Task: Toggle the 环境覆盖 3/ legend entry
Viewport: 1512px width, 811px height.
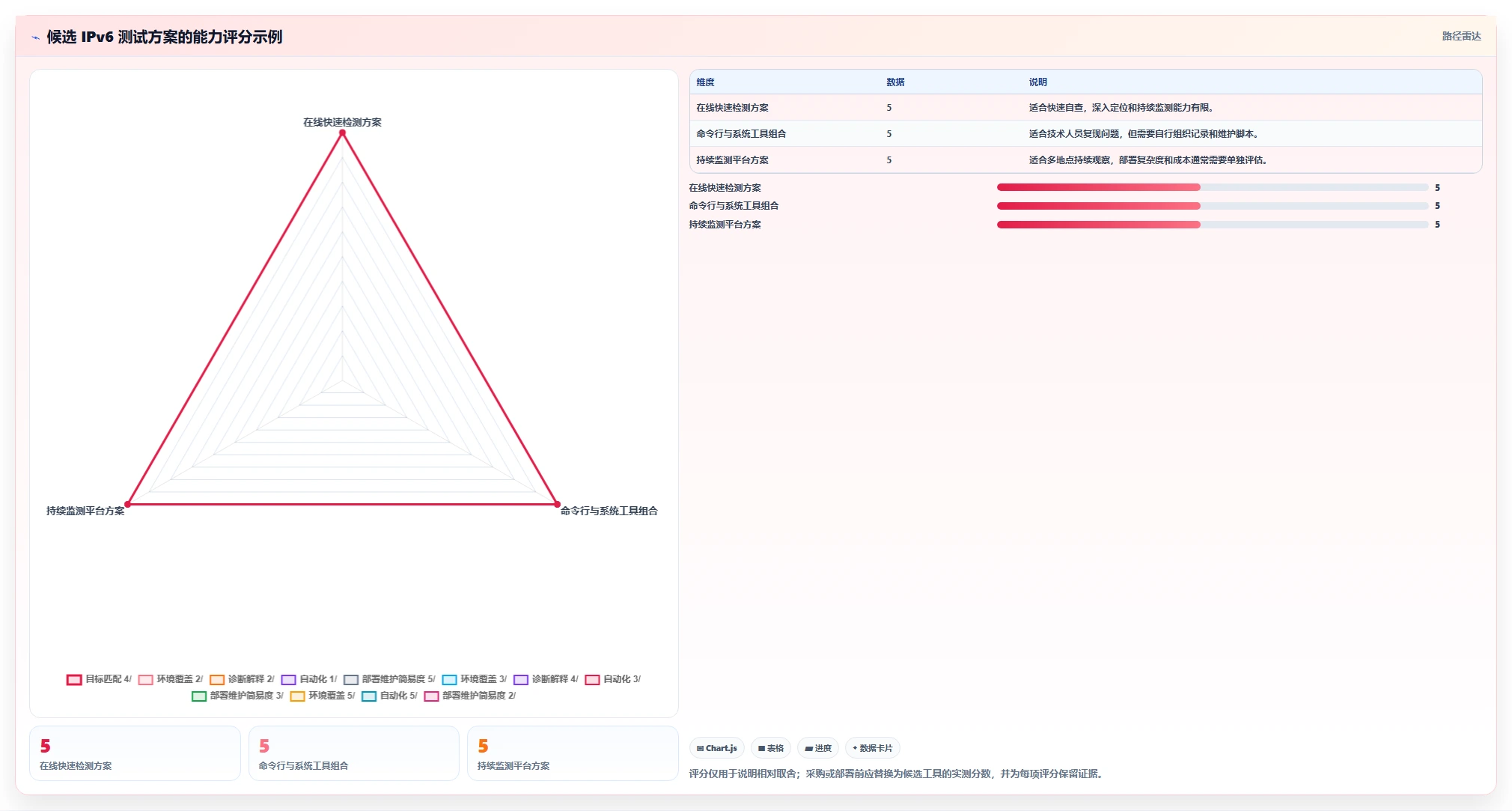Action: click(475, 679)
